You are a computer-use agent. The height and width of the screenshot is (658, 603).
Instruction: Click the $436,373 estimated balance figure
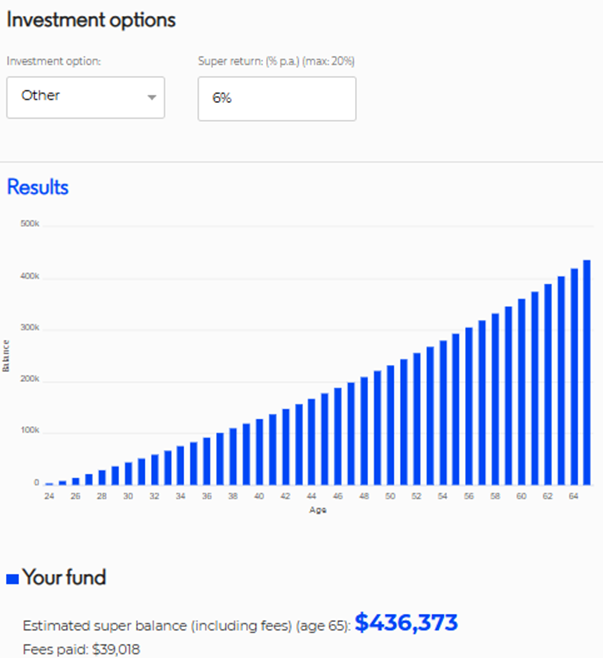[406, 623]
